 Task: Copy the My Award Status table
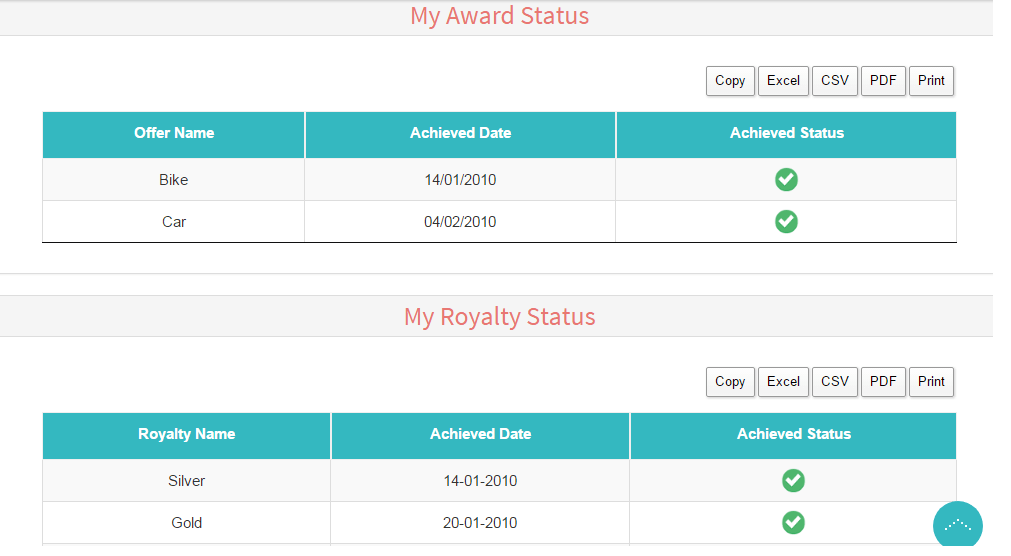[x=730, y=81]
